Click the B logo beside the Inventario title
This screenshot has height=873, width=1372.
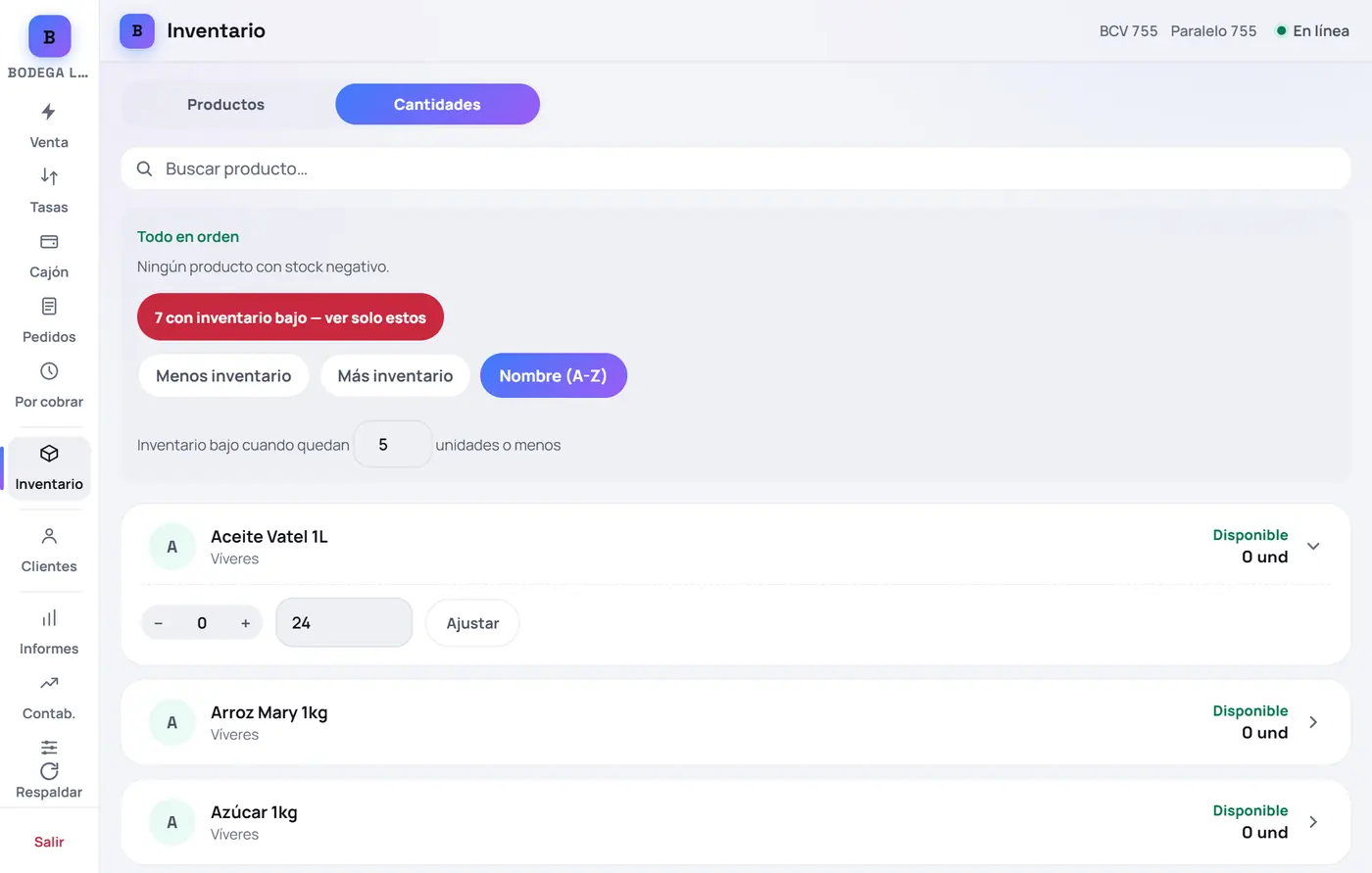137,31
